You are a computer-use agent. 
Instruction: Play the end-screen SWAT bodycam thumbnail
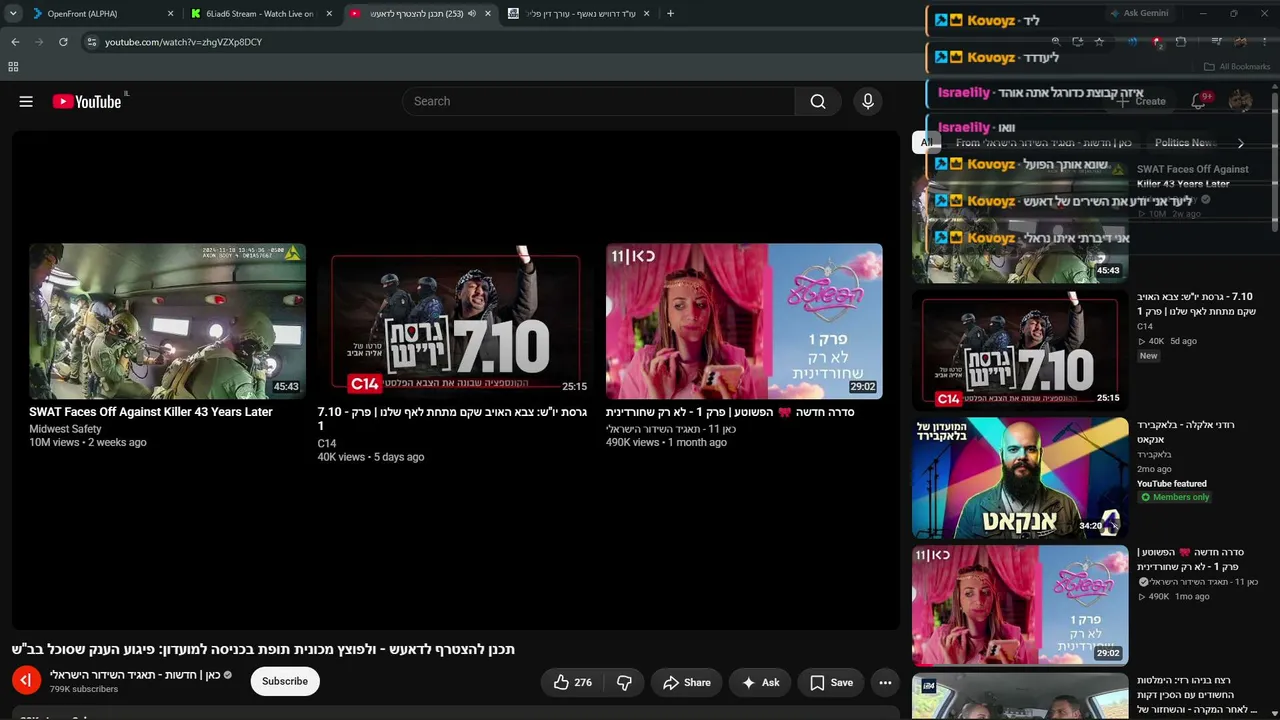[167, 321]
